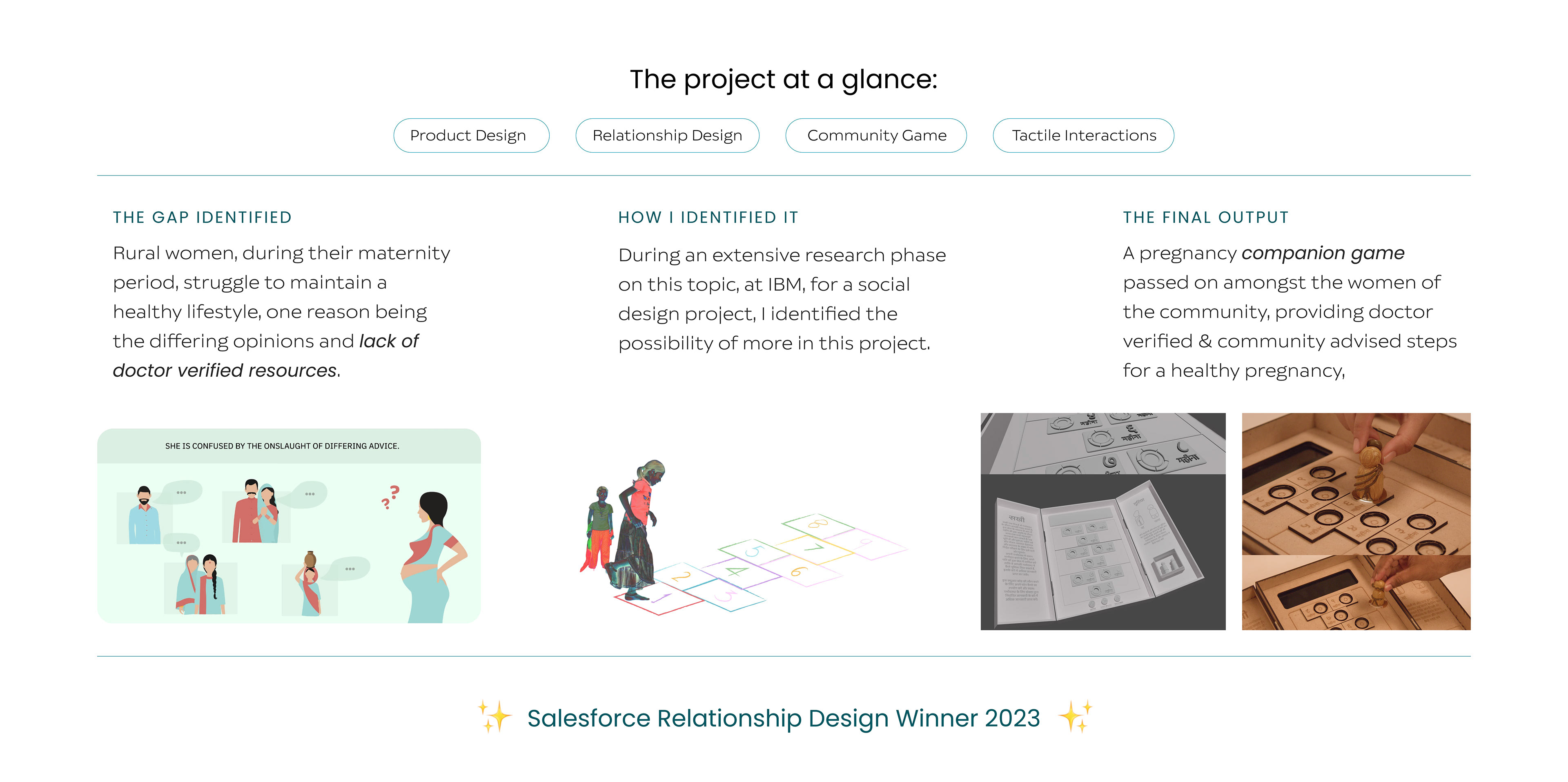Open the confused pregnant woman illustration
The height and width of the screenshot is (782, 1568).
[x=289, y=526]
